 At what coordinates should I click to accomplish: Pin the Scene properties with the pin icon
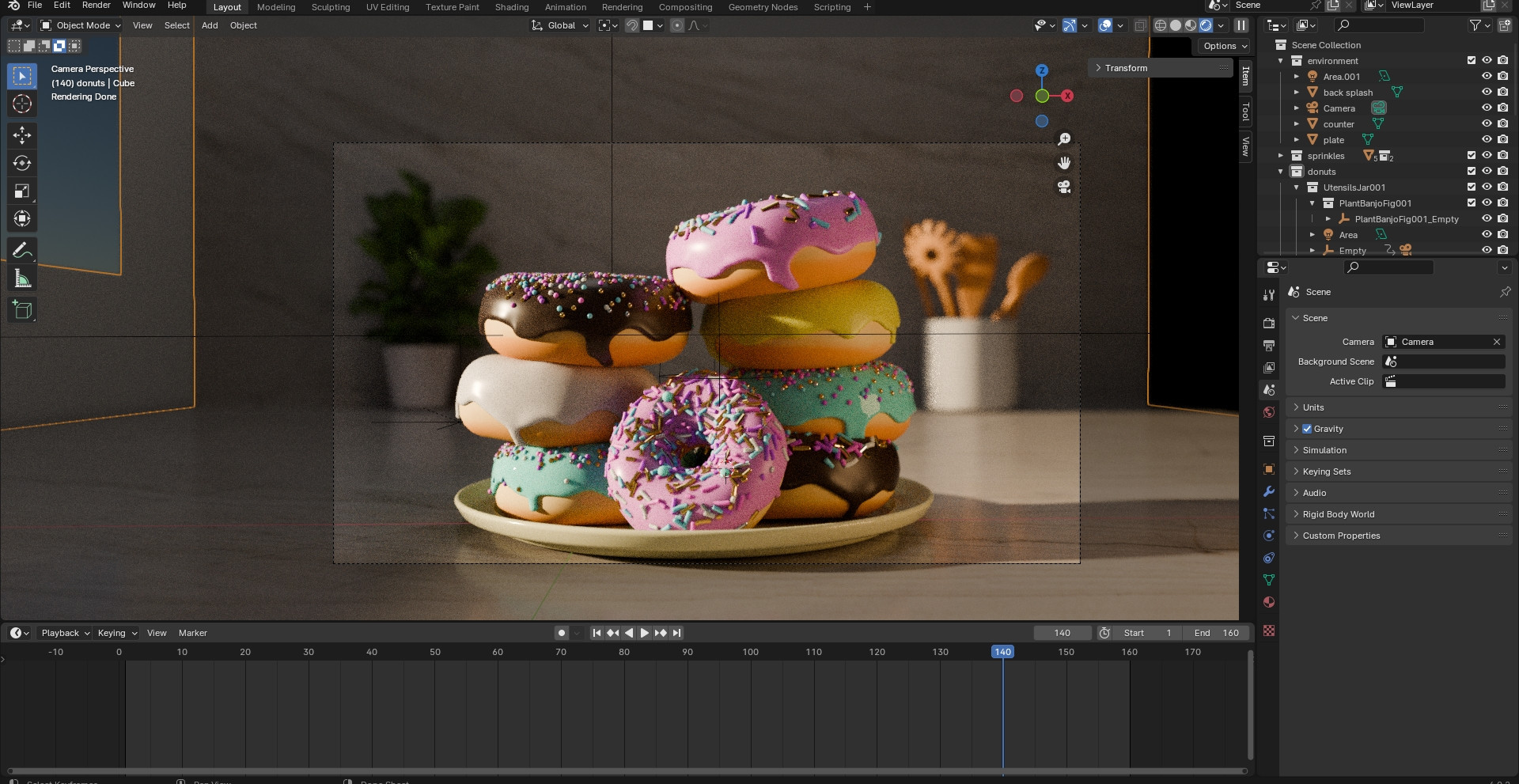point(1505,292)
